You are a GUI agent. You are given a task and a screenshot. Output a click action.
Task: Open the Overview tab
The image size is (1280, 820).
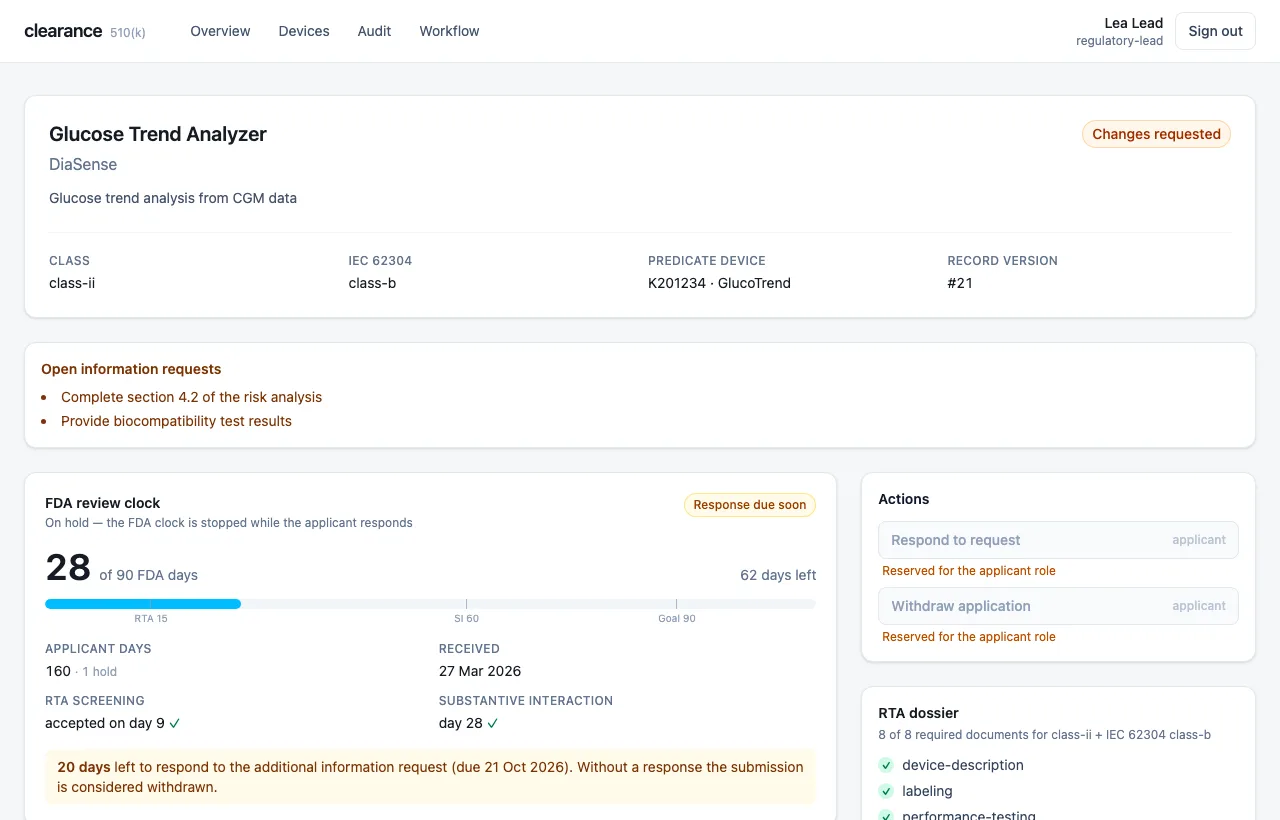(x=220, y=31)
